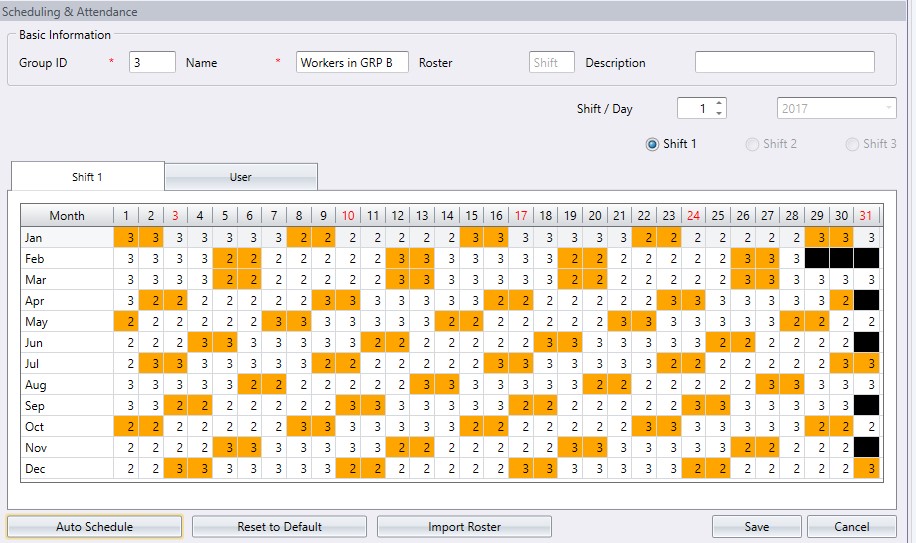916x543 pixels.
Task: Click the red day 24 column header
Action: click(x=693, y=215)
